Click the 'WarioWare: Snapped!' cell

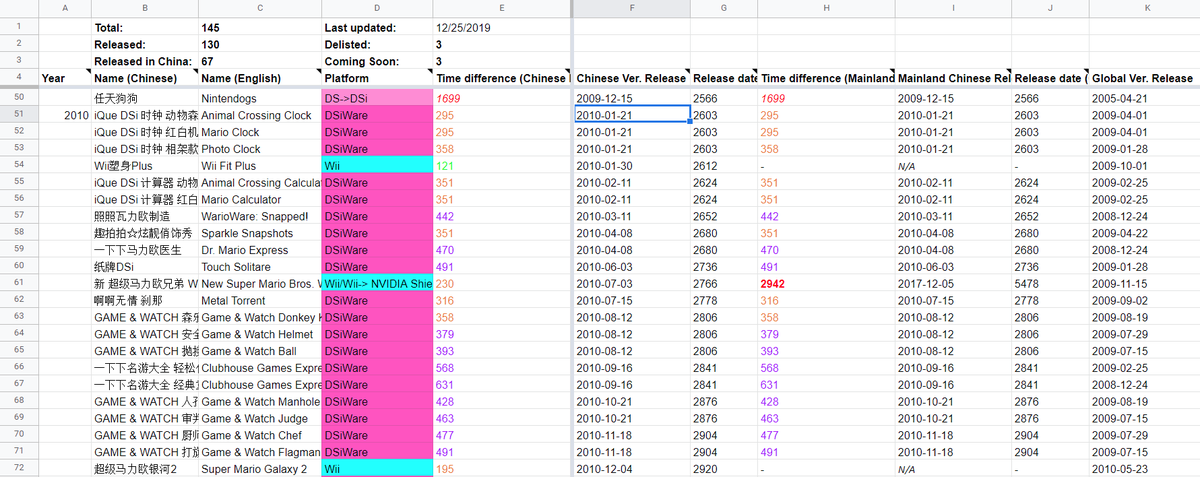coord(260,216)
